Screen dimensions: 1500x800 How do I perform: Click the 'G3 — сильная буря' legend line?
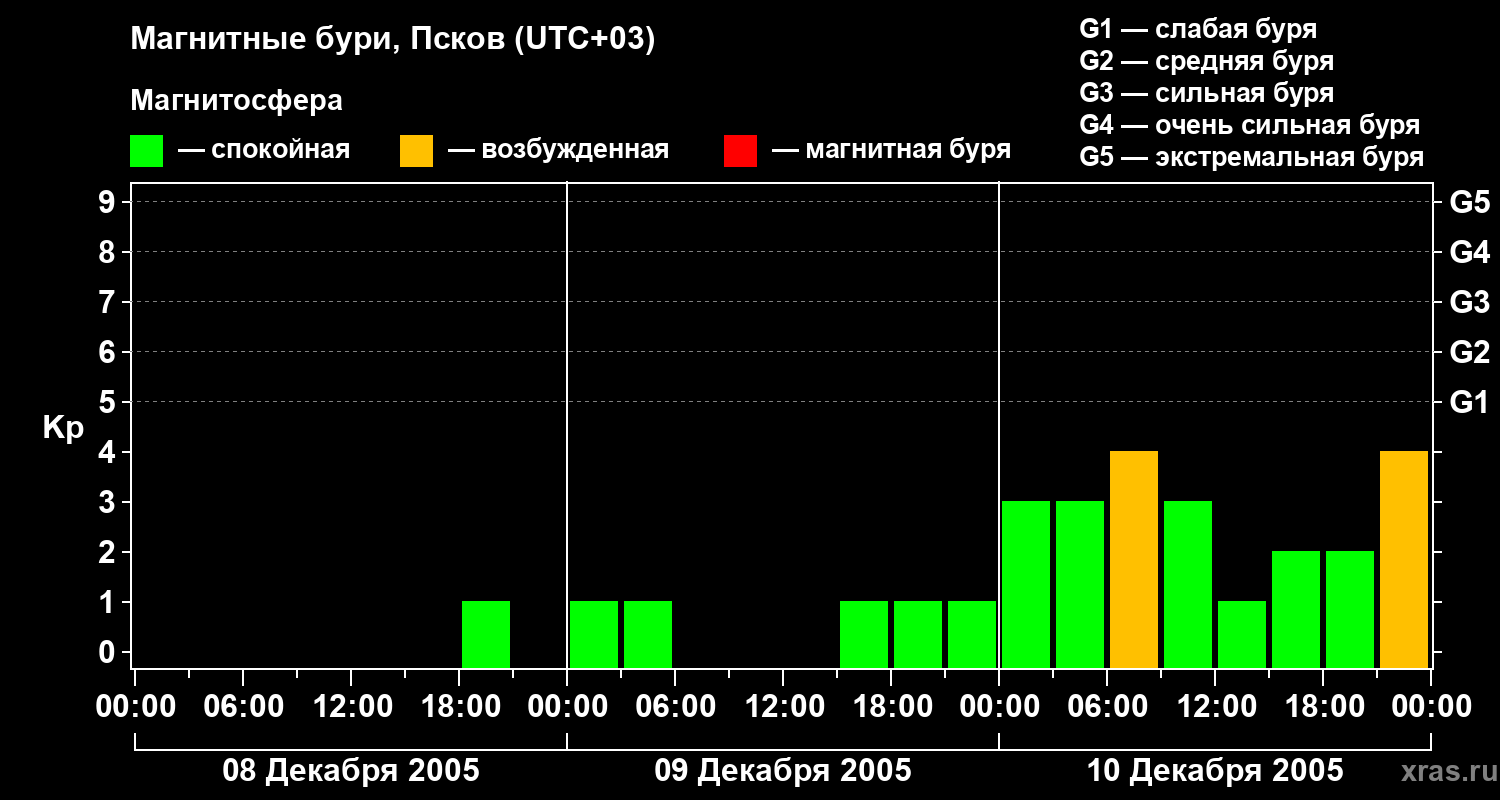click(1206, 93)
